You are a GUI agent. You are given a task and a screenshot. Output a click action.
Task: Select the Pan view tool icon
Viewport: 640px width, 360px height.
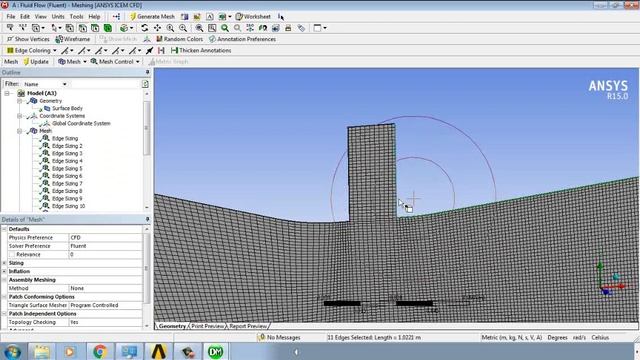[157, 28]
